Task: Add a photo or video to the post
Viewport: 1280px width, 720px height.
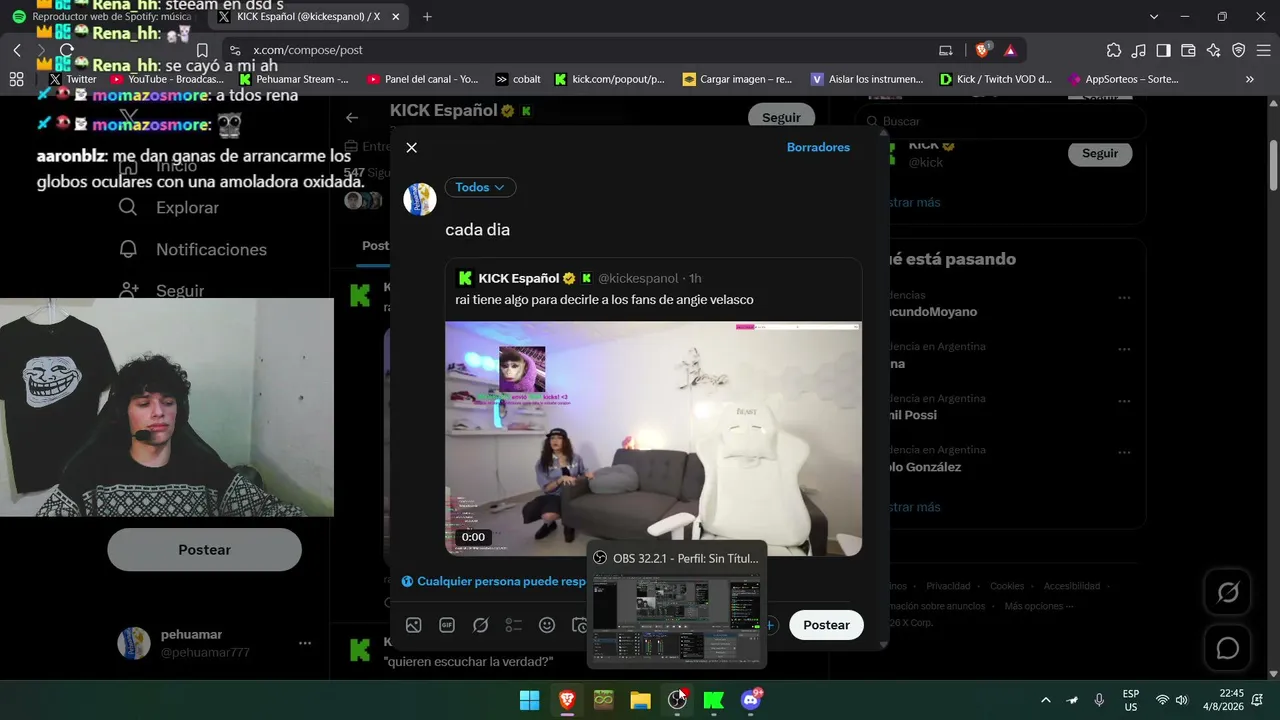Action: (x=413, y=625)
